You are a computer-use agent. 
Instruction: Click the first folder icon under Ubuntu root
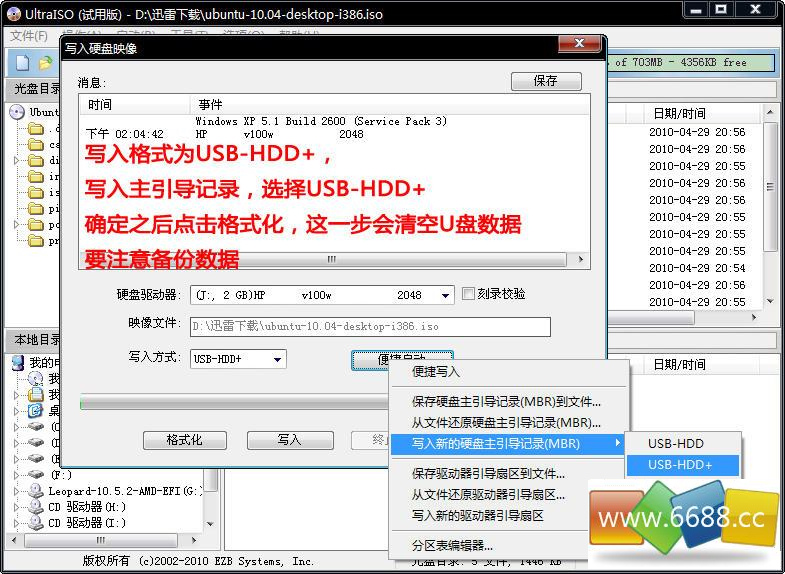pos(36,129)
